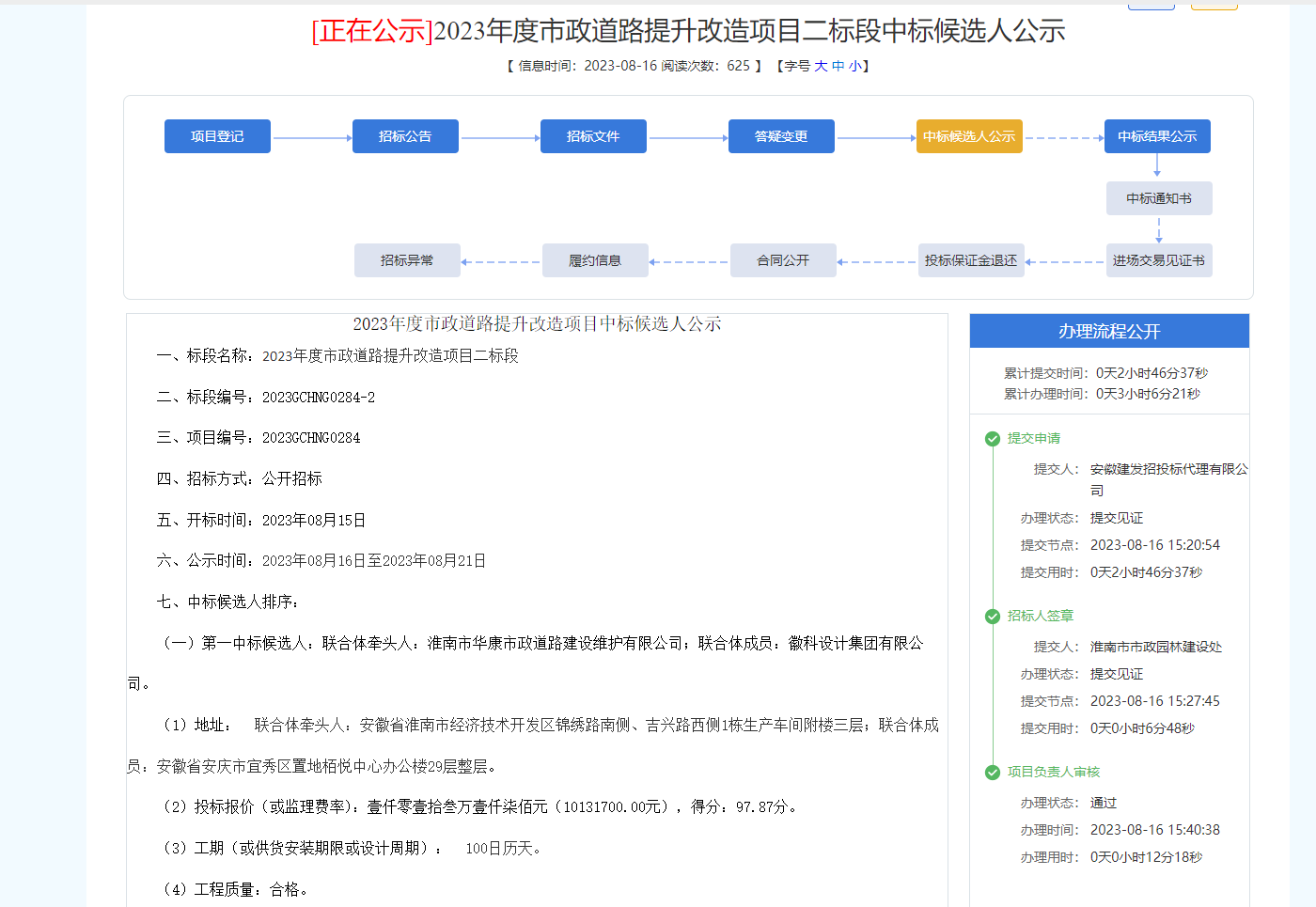Open the 中标结果公示 step

1157,136
